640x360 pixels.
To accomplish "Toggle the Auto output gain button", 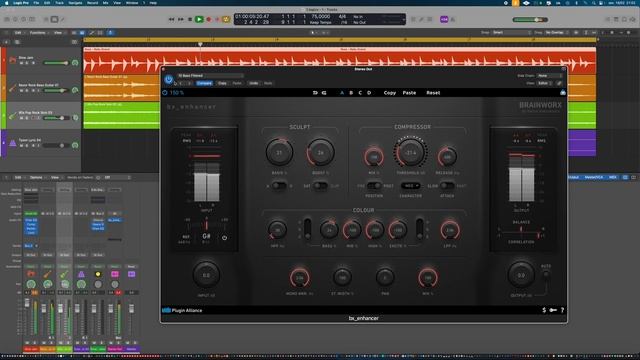I will 546,274.
